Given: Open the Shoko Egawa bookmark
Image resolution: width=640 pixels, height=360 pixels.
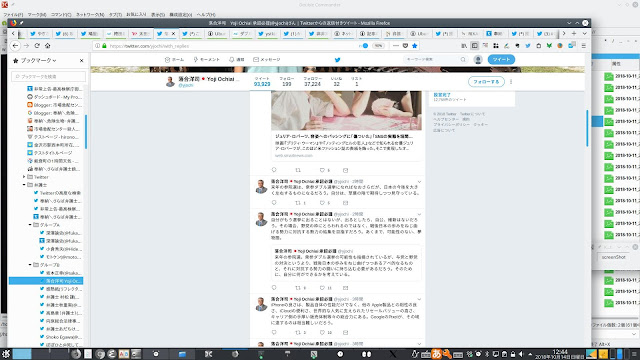Looking at the screenshot, I should (60, 337).
